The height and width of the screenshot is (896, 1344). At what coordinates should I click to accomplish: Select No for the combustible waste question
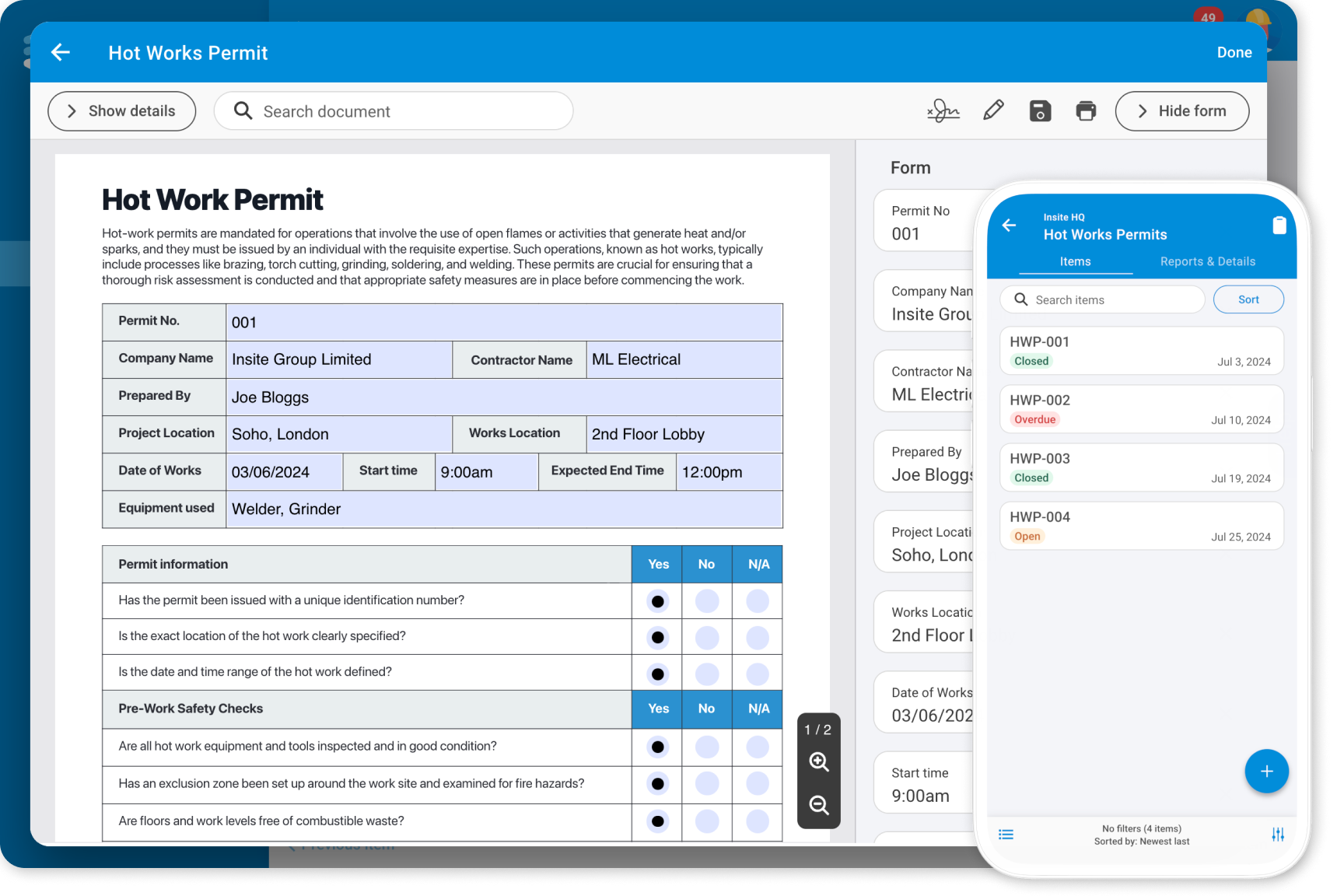tap(706, 821)
